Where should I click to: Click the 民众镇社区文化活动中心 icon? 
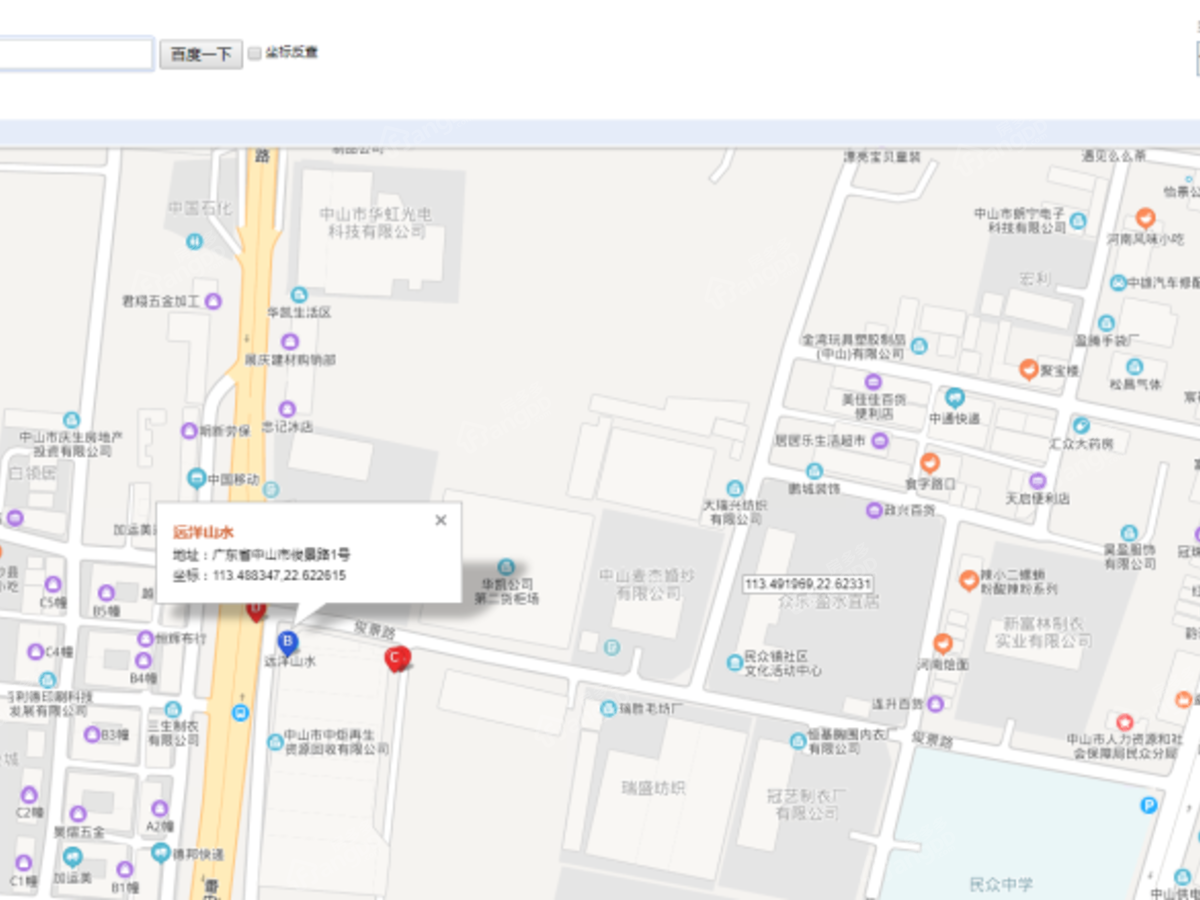pos(735,663)
